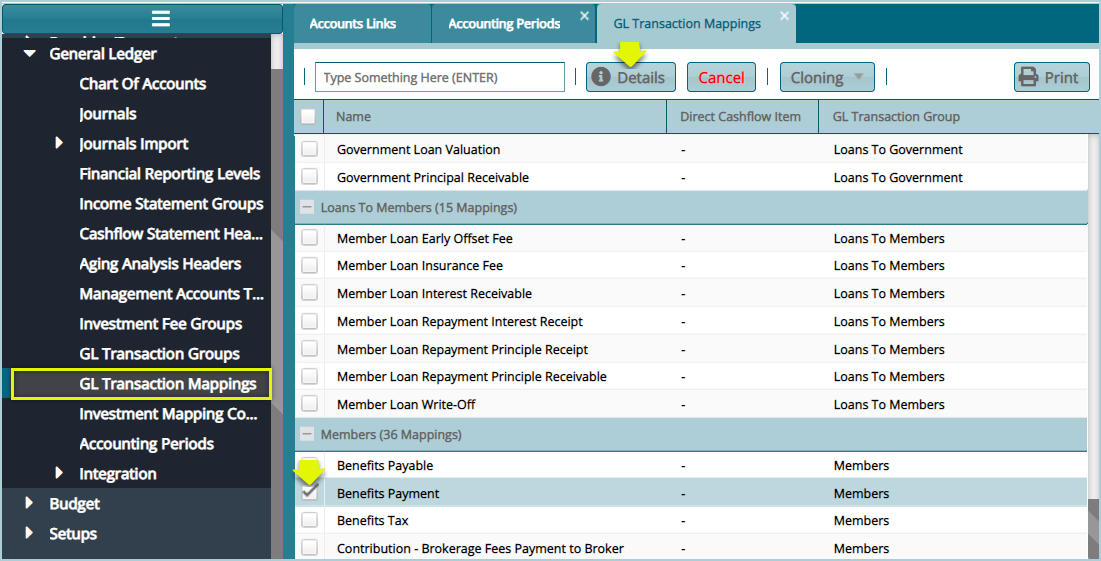Collapse the General Ledger tree node
The width and height of the screenshot is (1101, 561).
click(29, 53)
